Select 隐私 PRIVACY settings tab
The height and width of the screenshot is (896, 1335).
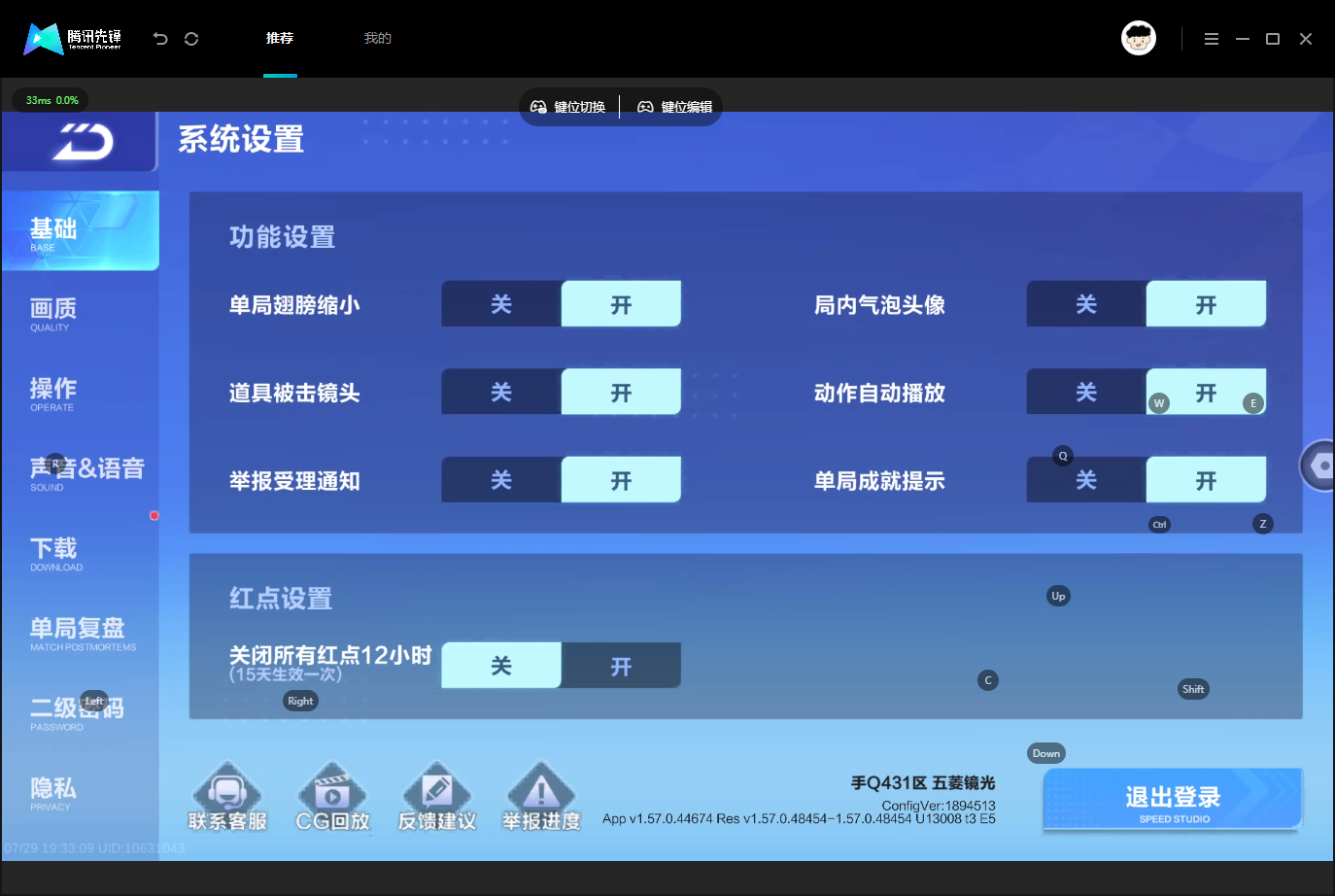point(81,792)
